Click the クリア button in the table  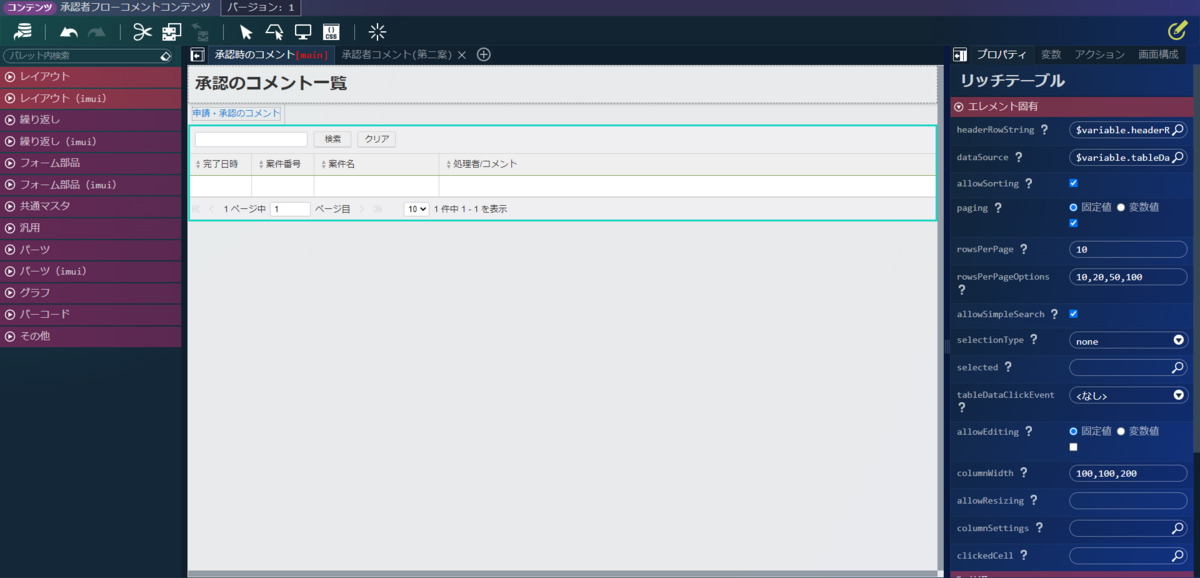376,139
